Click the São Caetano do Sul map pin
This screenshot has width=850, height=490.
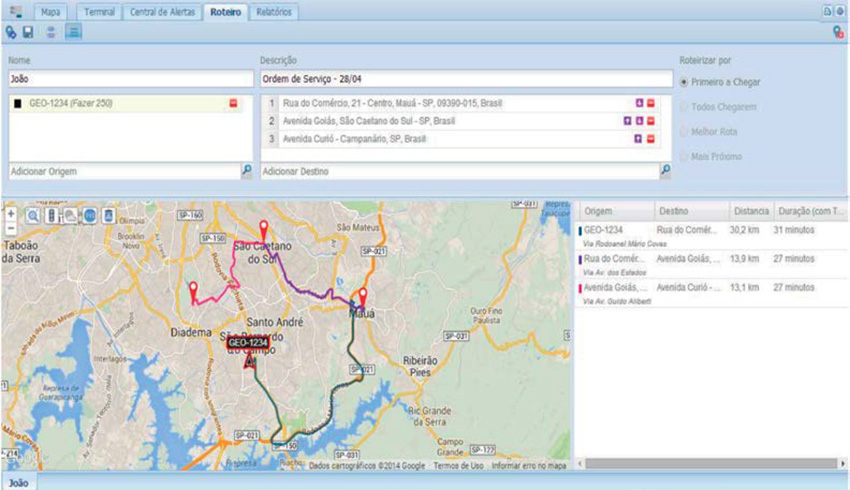pos(263,230)
